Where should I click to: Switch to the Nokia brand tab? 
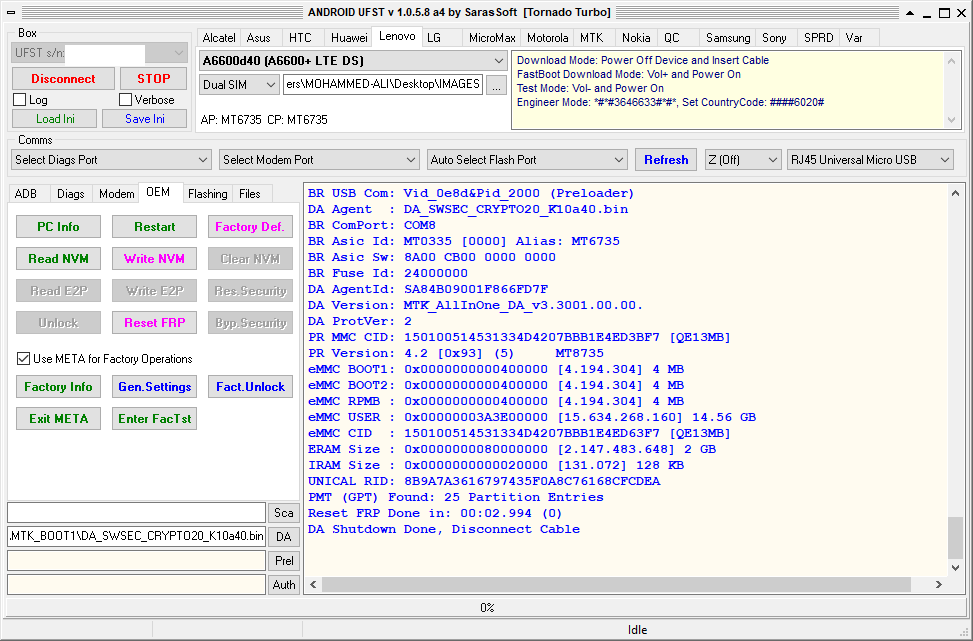[636, 38]
